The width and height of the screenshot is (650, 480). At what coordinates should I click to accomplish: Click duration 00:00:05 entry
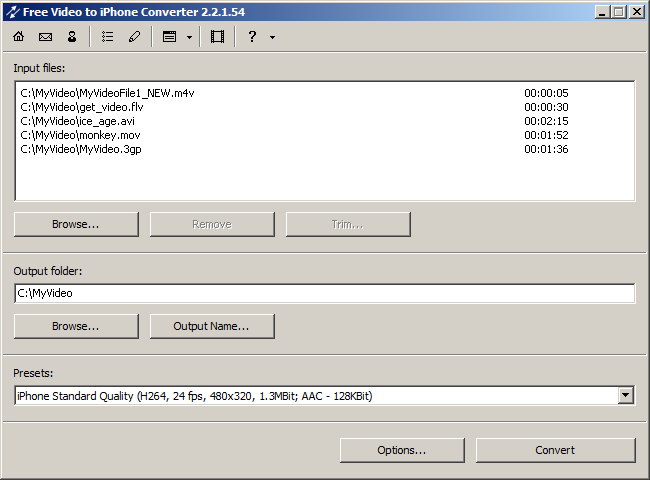coord(546,93)
